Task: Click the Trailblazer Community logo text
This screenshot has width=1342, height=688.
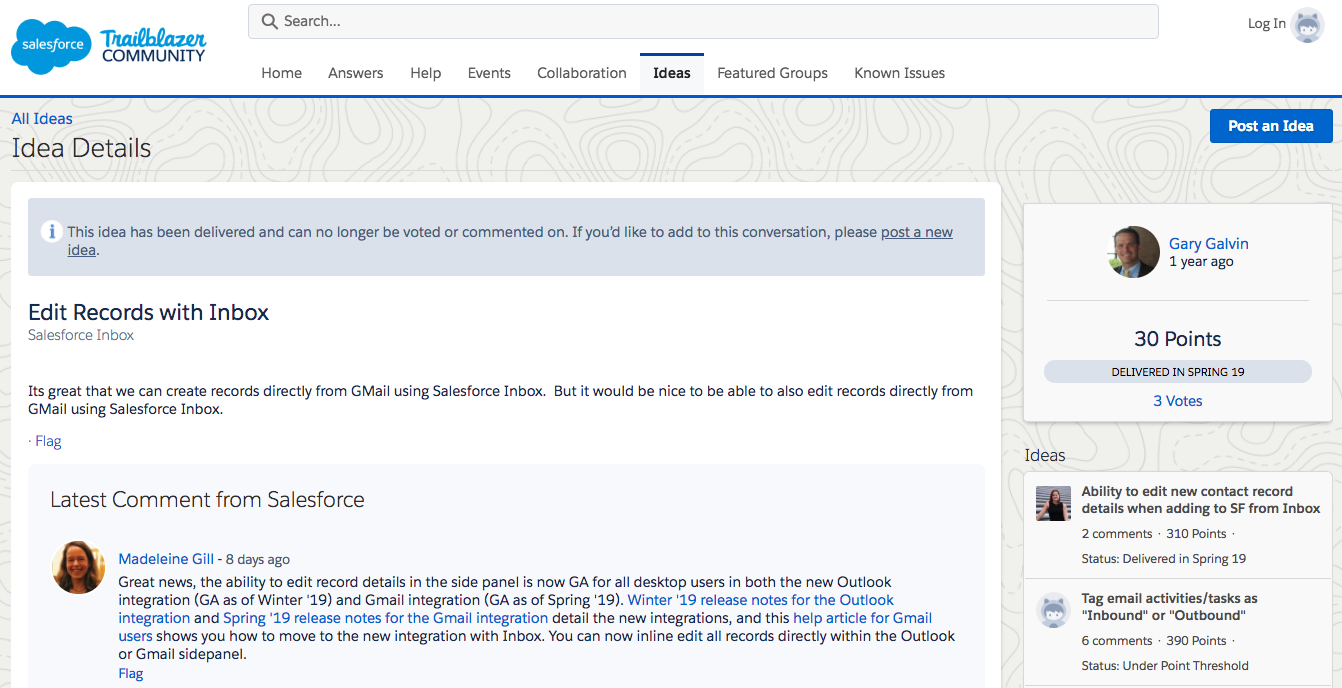Action: click(x=153, y=46)
